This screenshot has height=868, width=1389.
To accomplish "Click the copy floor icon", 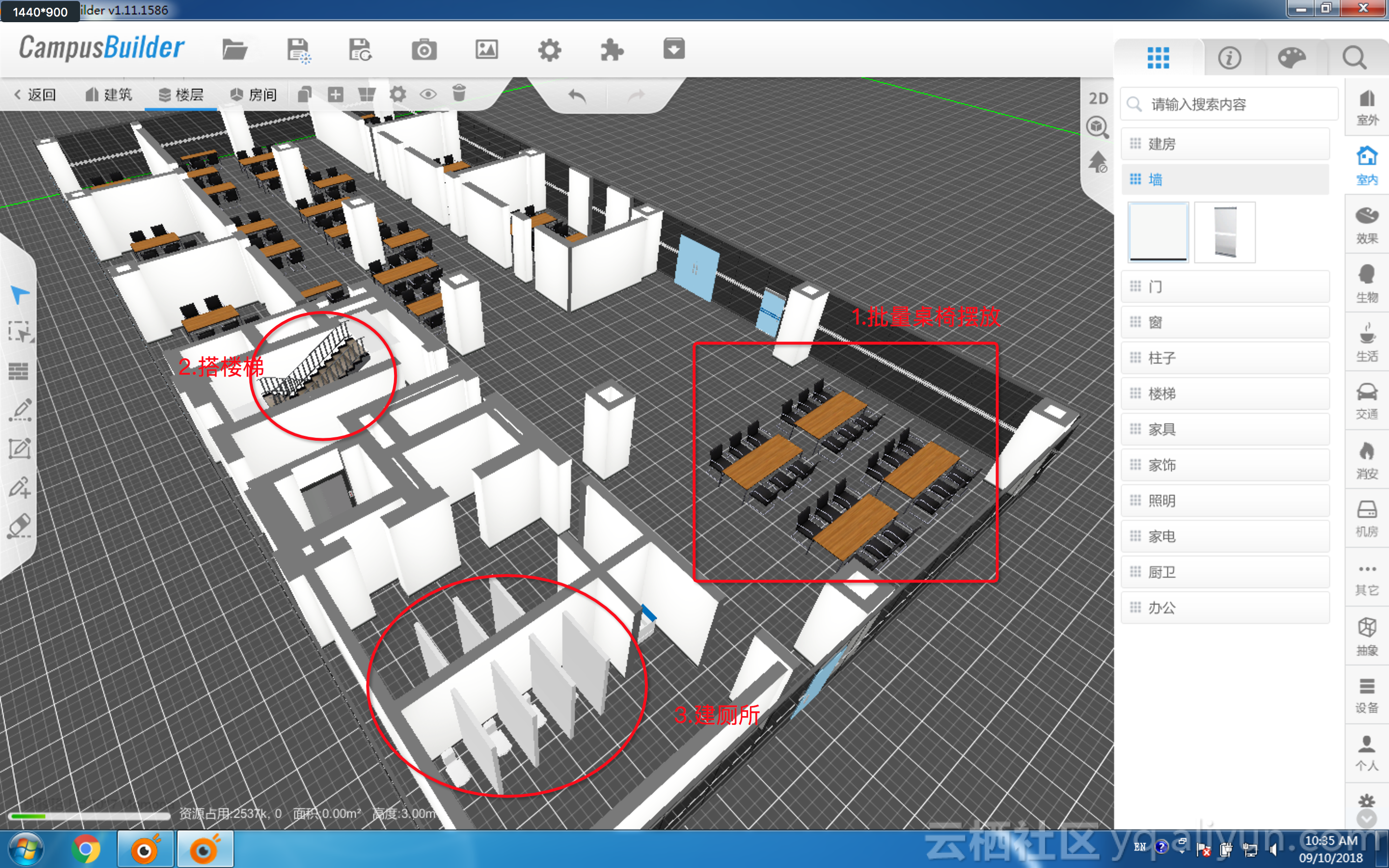I will point(305,94).
